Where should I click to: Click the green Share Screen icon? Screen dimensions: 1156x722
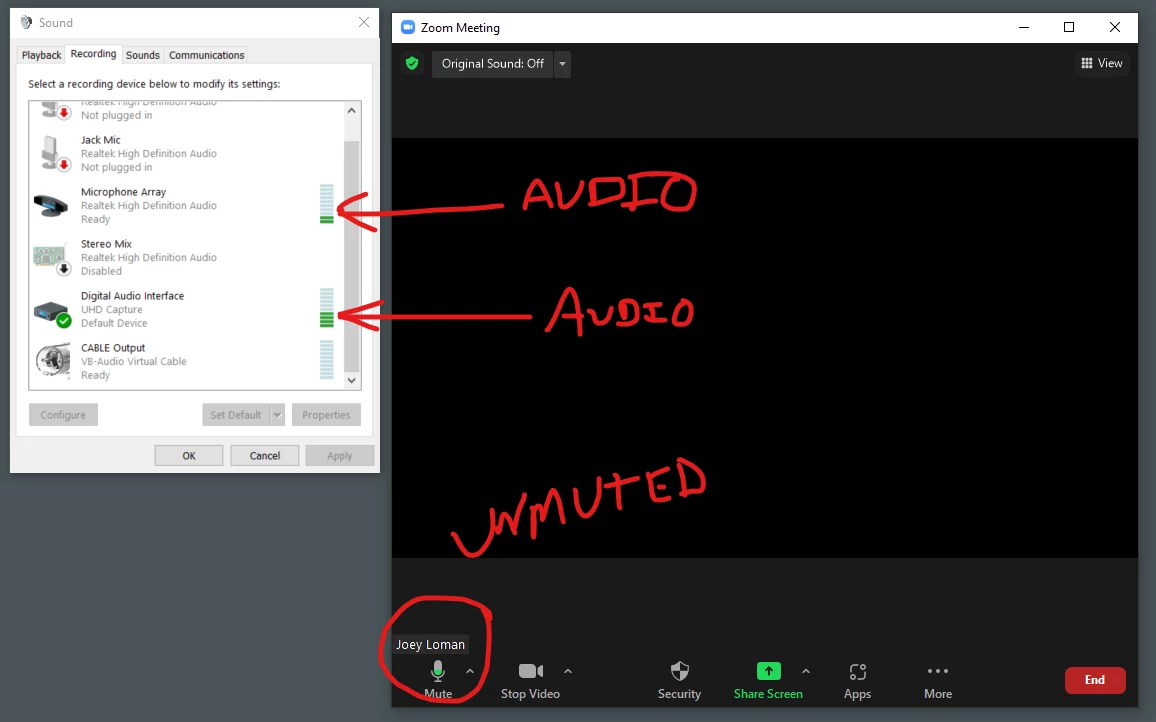(768, 670)
